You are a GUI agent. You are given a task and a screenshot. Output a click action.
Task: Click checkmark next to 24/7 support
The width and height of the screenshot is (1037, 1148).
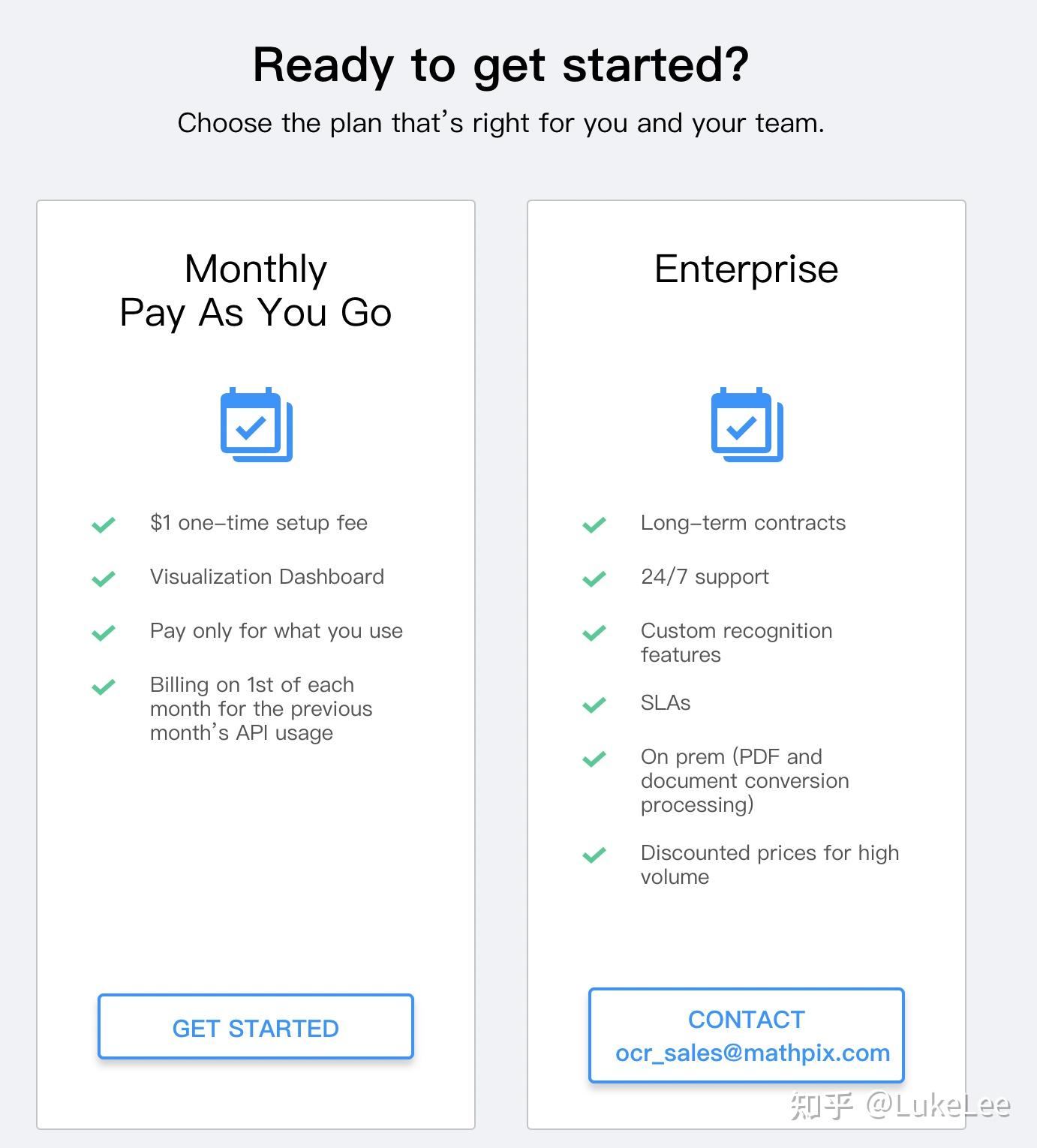[594, 579]
